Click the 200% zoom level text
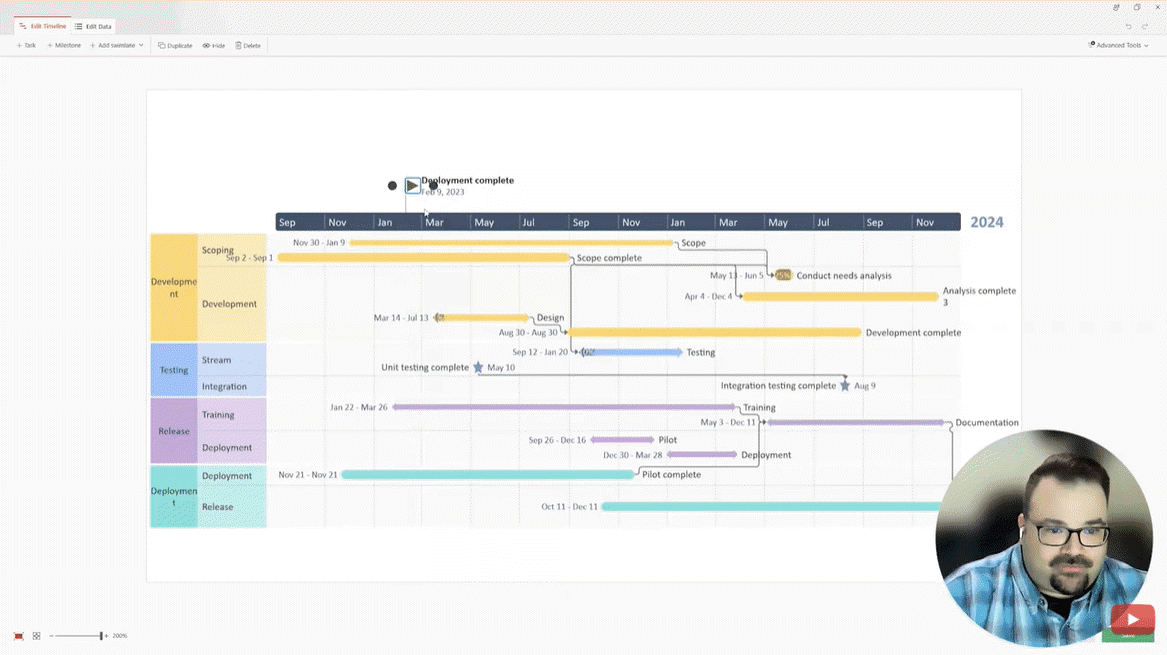This screenshot has width=1167, height=655. (x=120, y=636)
